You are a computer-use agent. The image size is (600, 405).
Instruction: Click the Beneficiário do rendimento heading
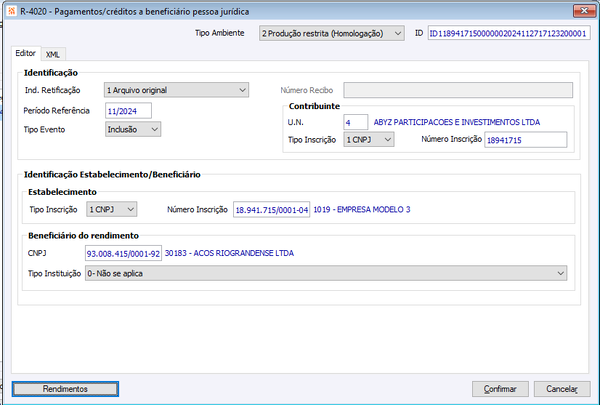83,235
